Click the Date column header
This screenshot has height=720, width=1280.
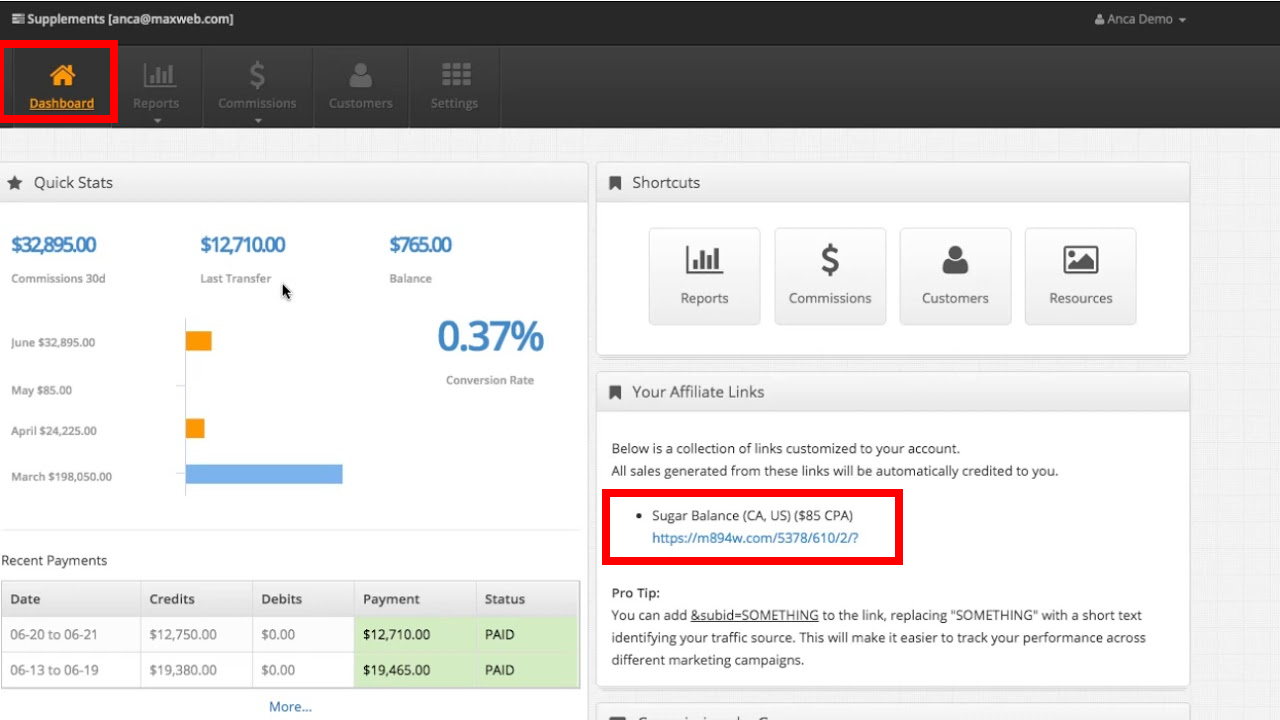coord(71,599)
